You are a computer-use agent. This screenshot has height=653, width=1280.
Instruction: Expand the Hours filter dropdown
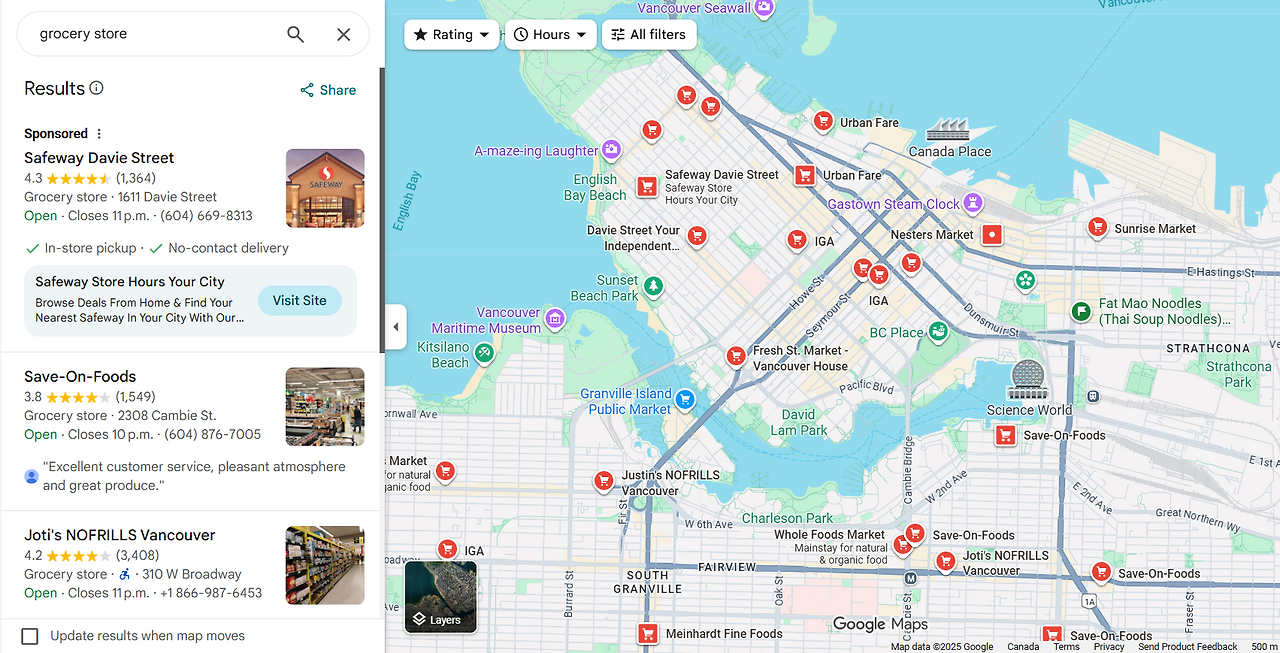tap(550, 34)
